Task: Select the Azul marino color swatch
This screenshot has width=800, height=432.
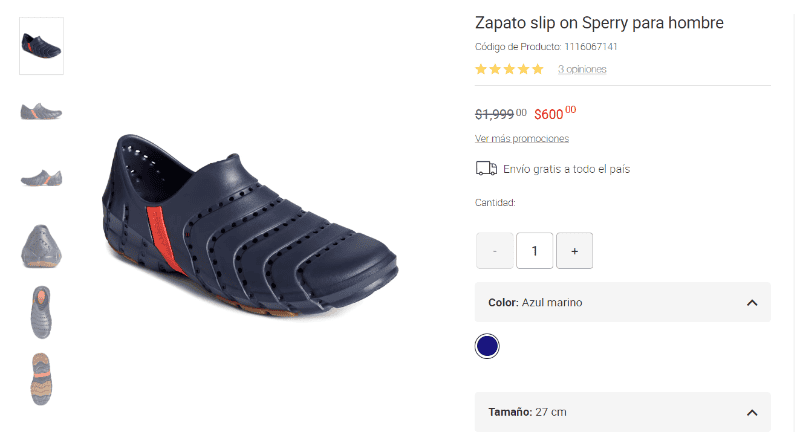Action: pos(487,346)
